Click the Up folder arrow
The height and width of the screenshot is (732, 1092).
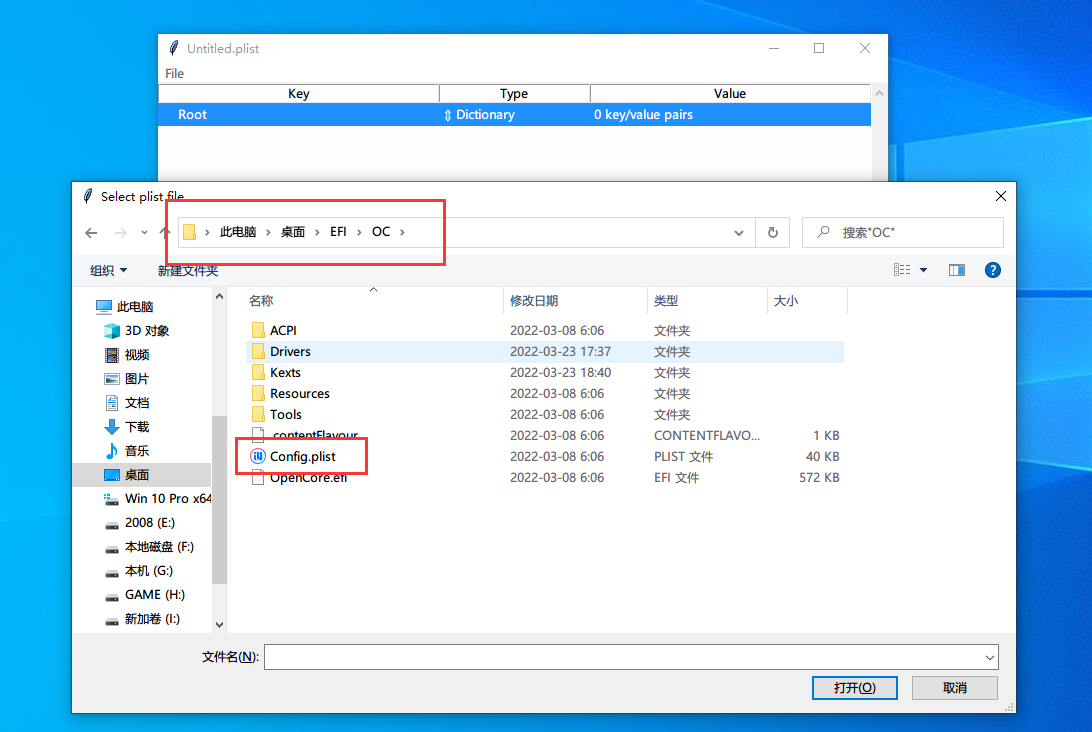165,233
